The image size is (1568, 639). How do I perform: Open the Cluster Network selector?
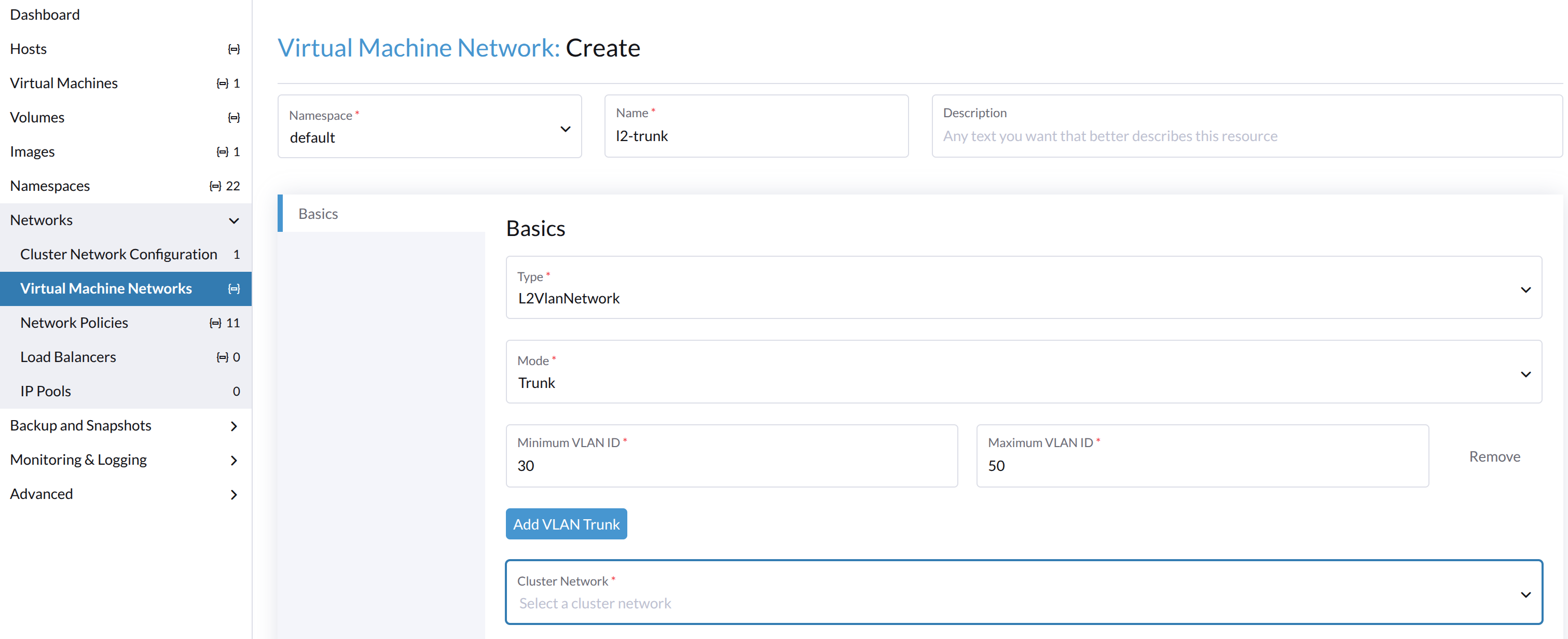[1023, 592]
